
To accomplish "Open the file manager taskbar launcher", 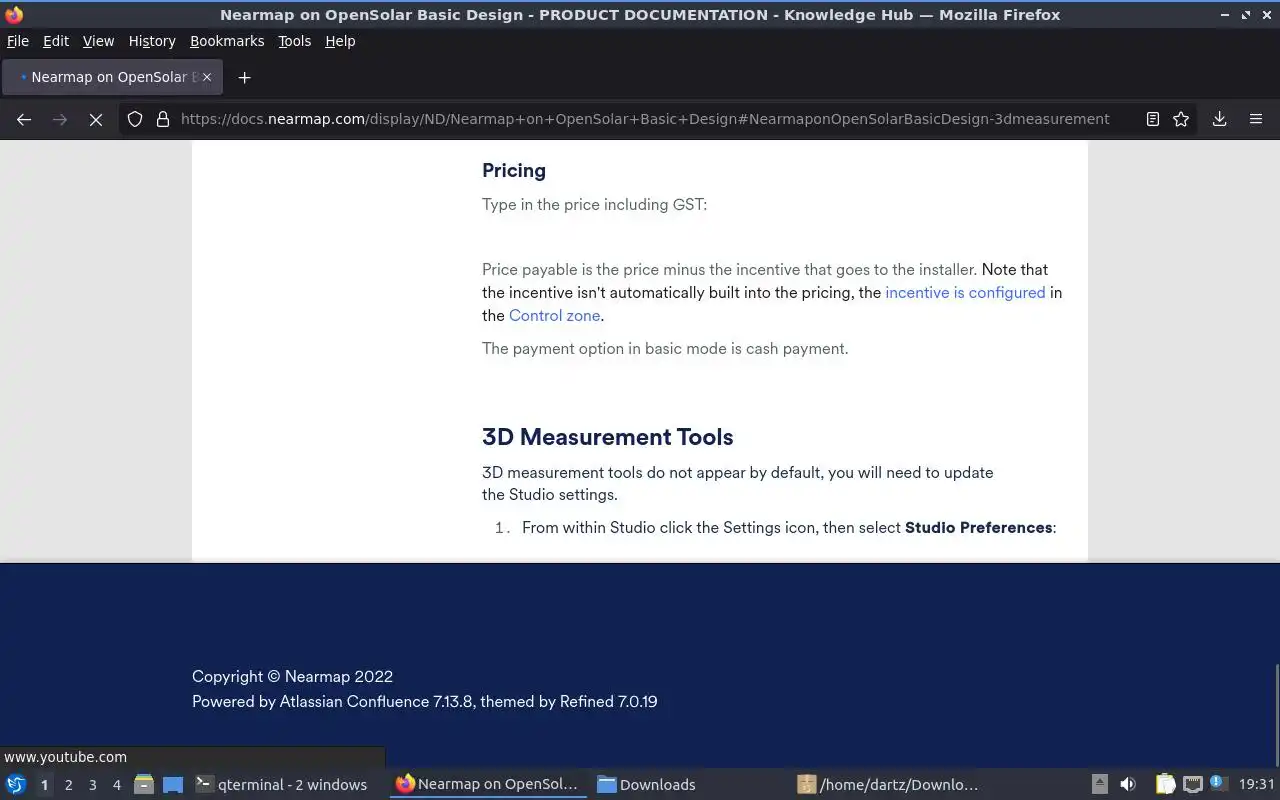I will click(x=144, y=784).
